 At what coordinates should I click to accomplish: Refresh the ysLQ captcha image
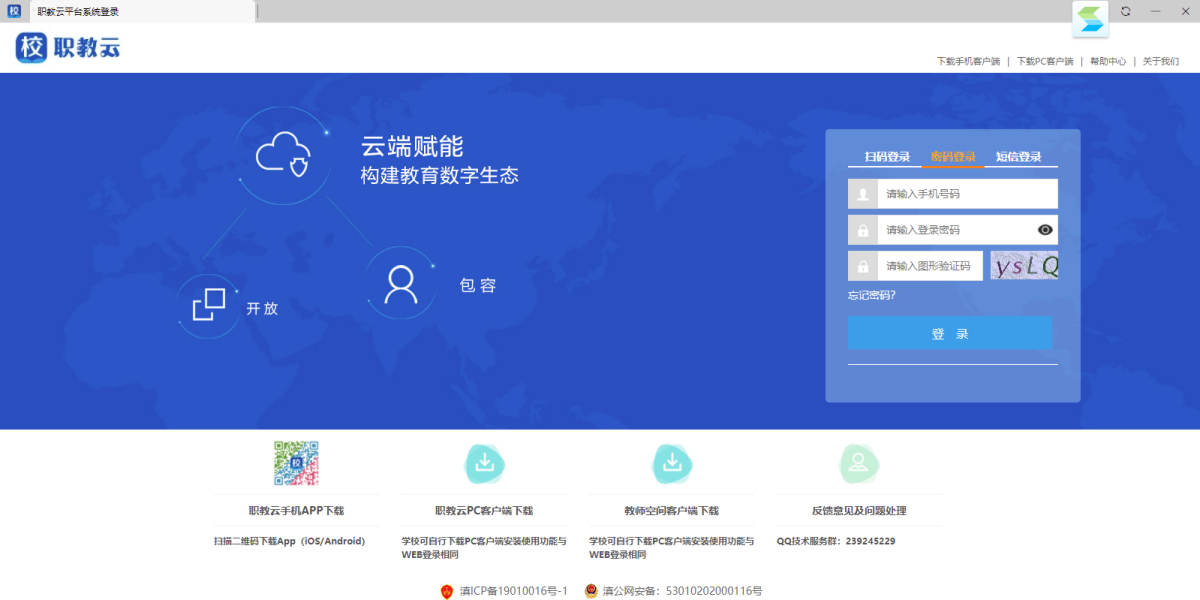point(1024,265)
